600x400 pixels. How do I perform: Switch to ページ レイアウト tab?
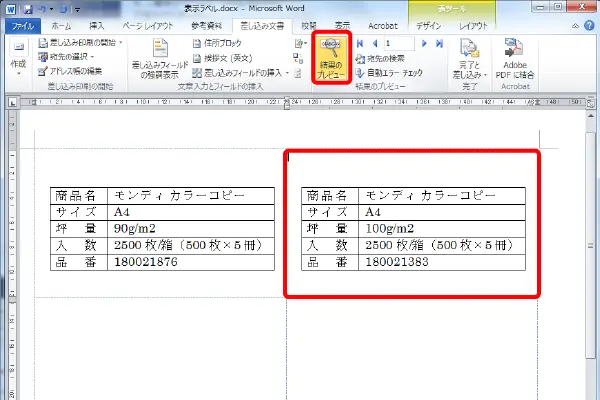(148, 26)
